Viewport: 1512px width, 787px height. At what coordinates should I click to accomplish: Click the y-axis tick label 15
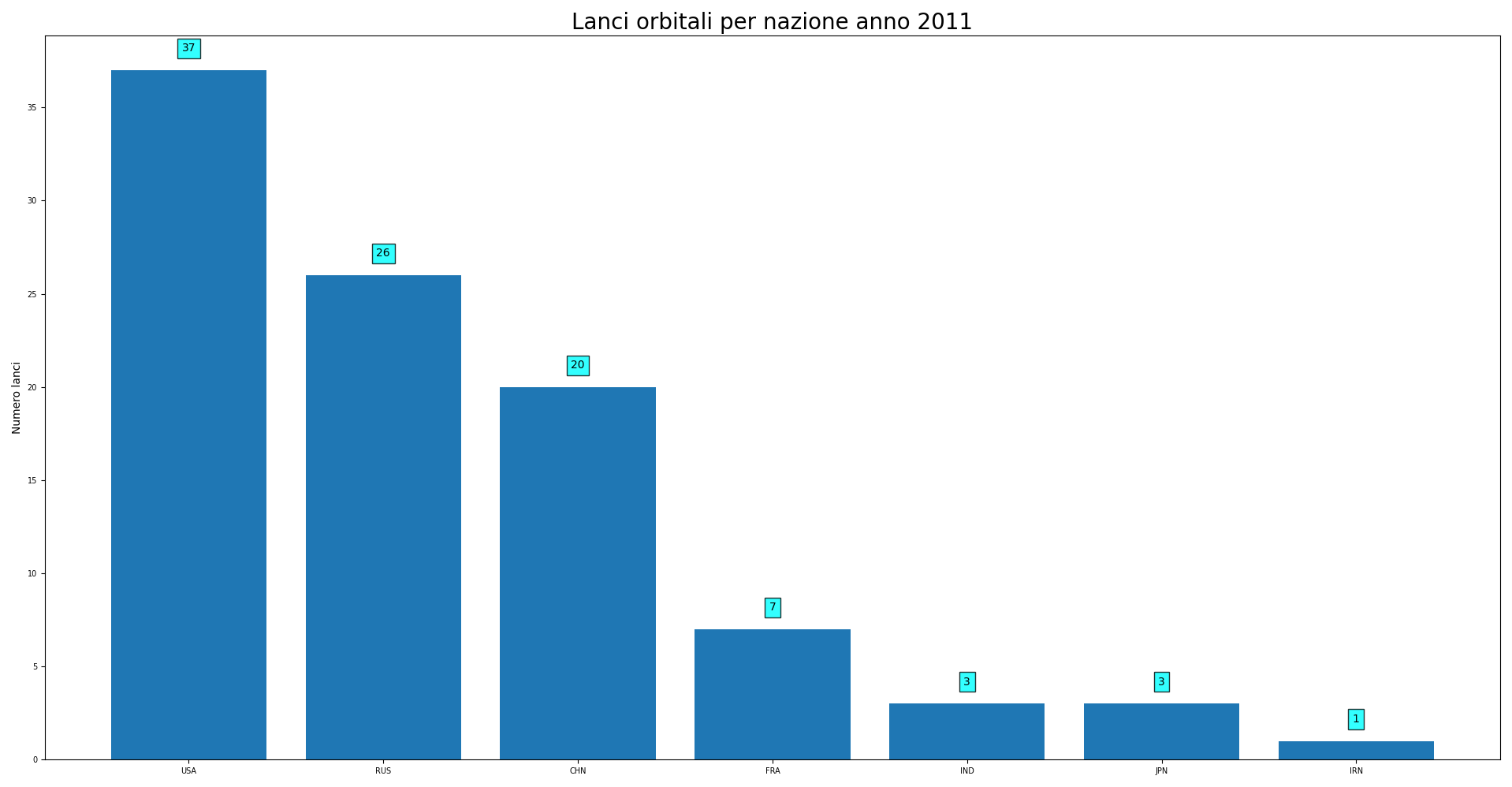(32, 480)
